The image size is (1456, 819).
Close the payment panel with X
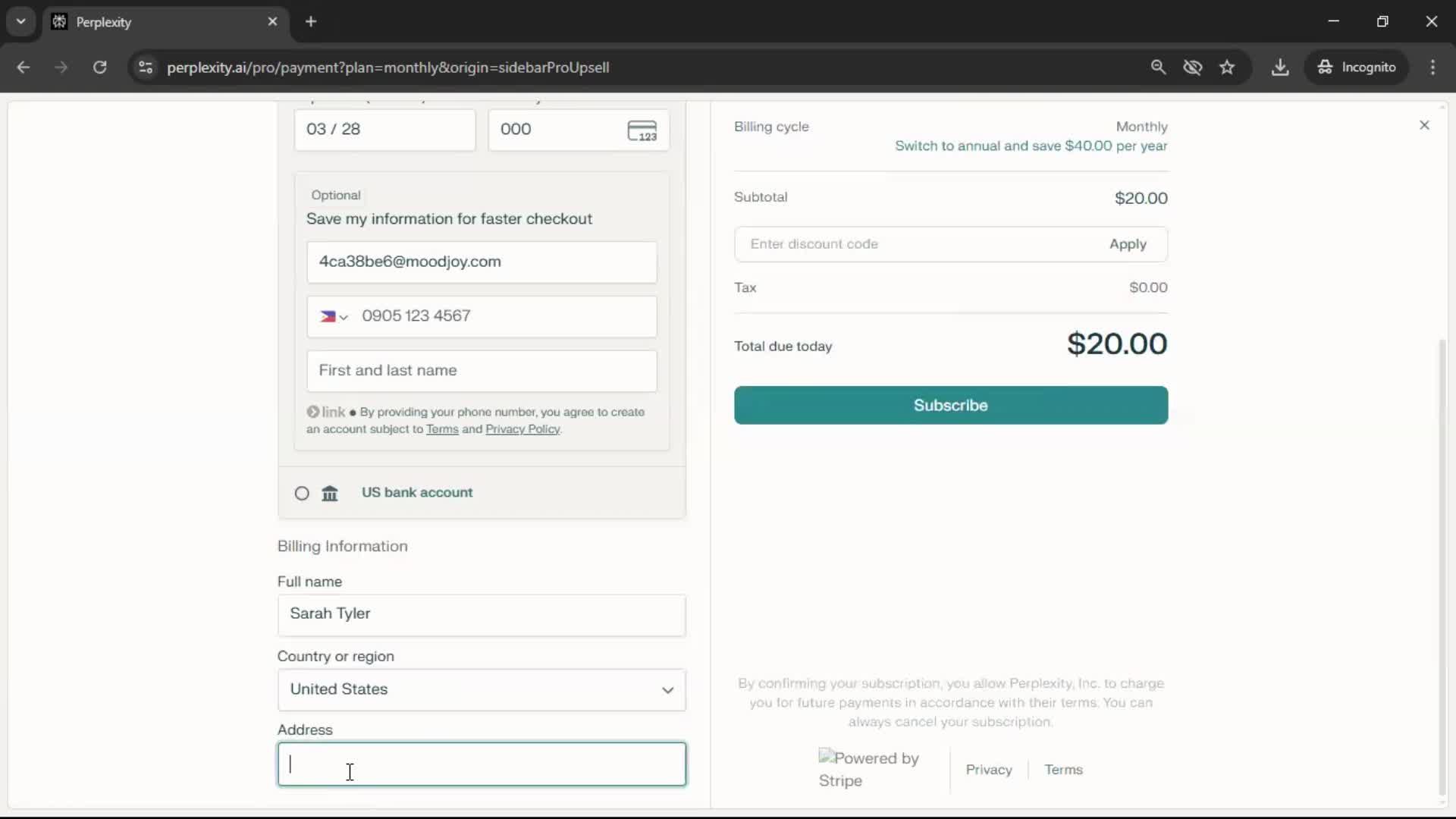1424,125
